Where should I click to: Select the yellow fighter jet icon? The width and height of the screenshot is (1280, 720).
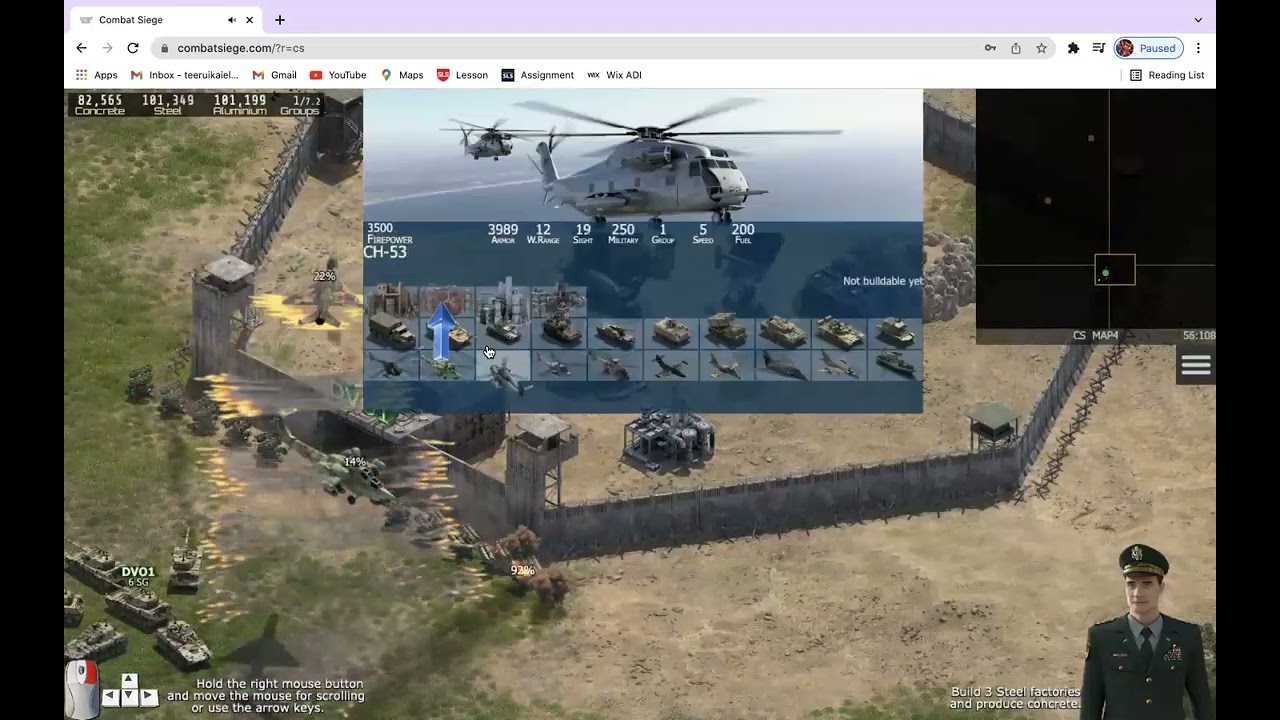point(727,367)
